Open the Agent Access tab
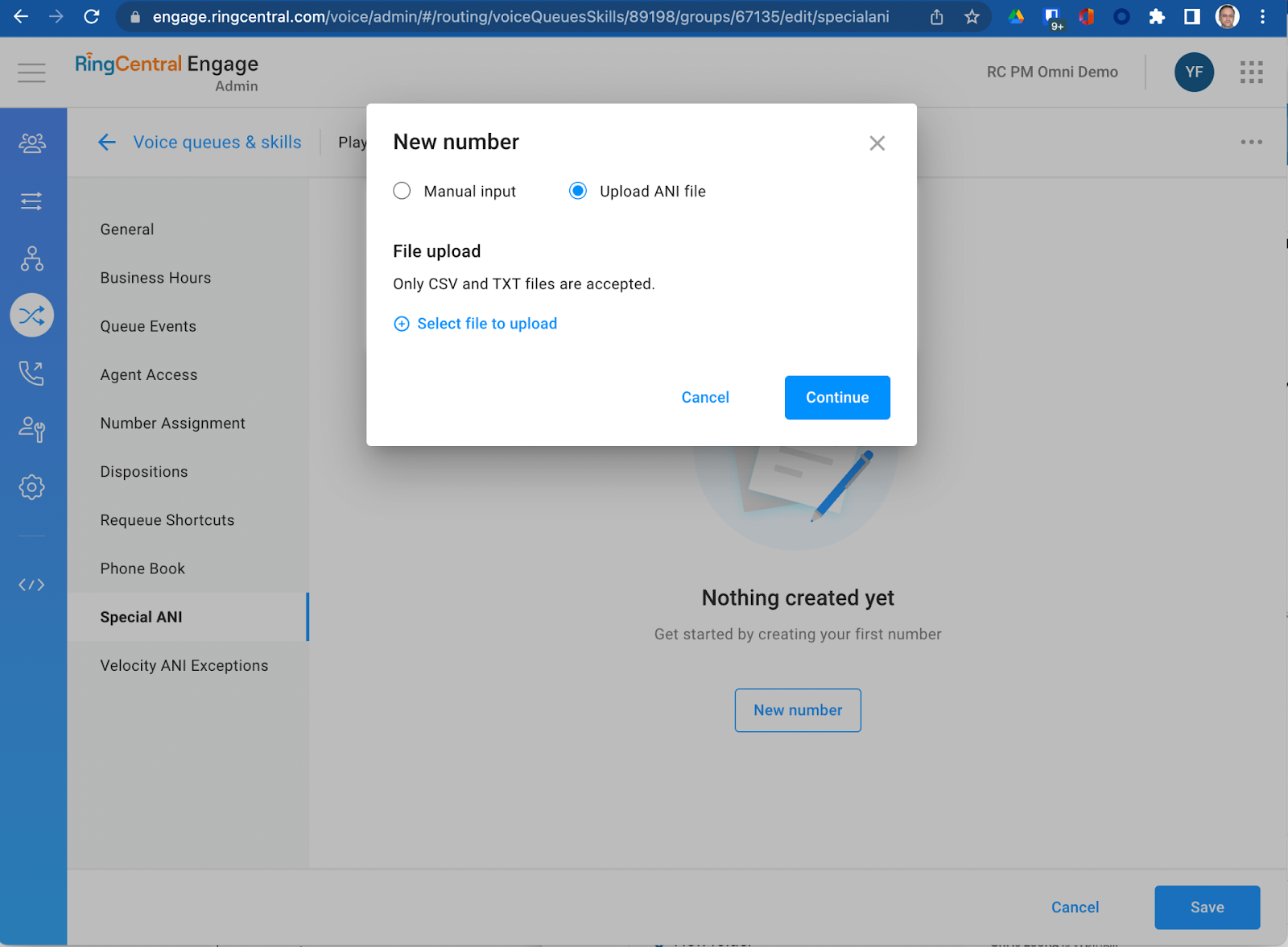This screenshot has height=947, width=1288. click(x=188, y=374)
